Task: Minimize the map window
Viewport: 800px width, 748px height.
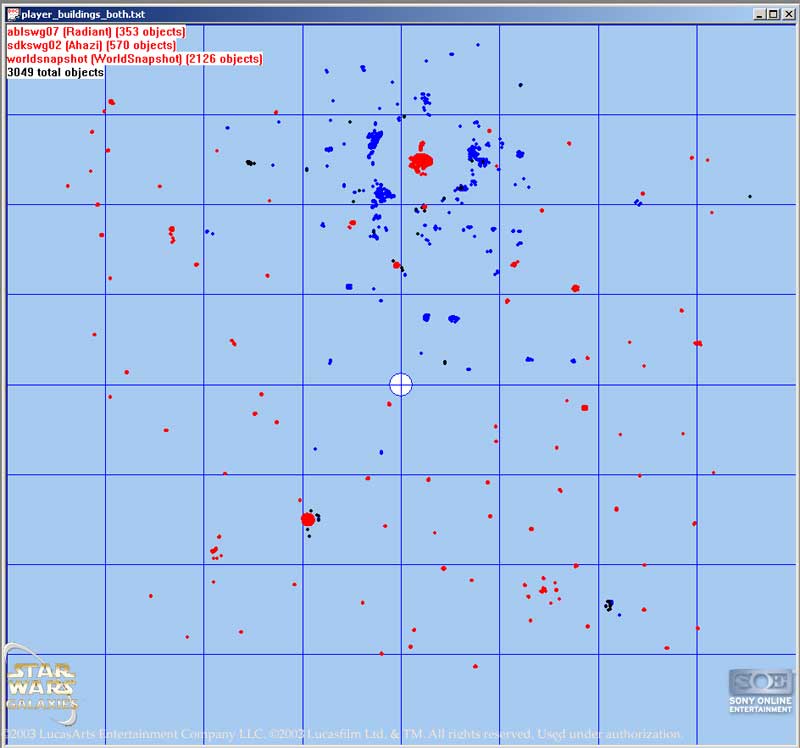Action: (x=760, y=14)
